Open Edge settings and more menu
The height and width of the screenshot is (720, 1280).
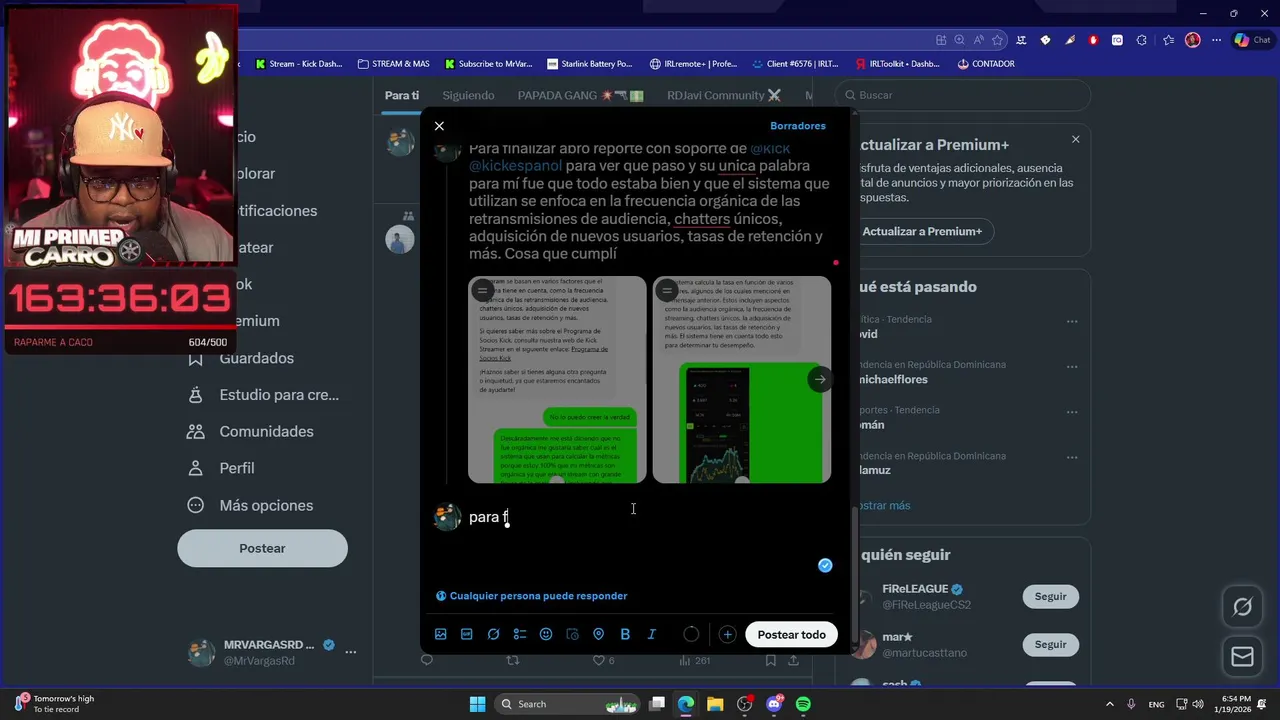pos(1216,40)
